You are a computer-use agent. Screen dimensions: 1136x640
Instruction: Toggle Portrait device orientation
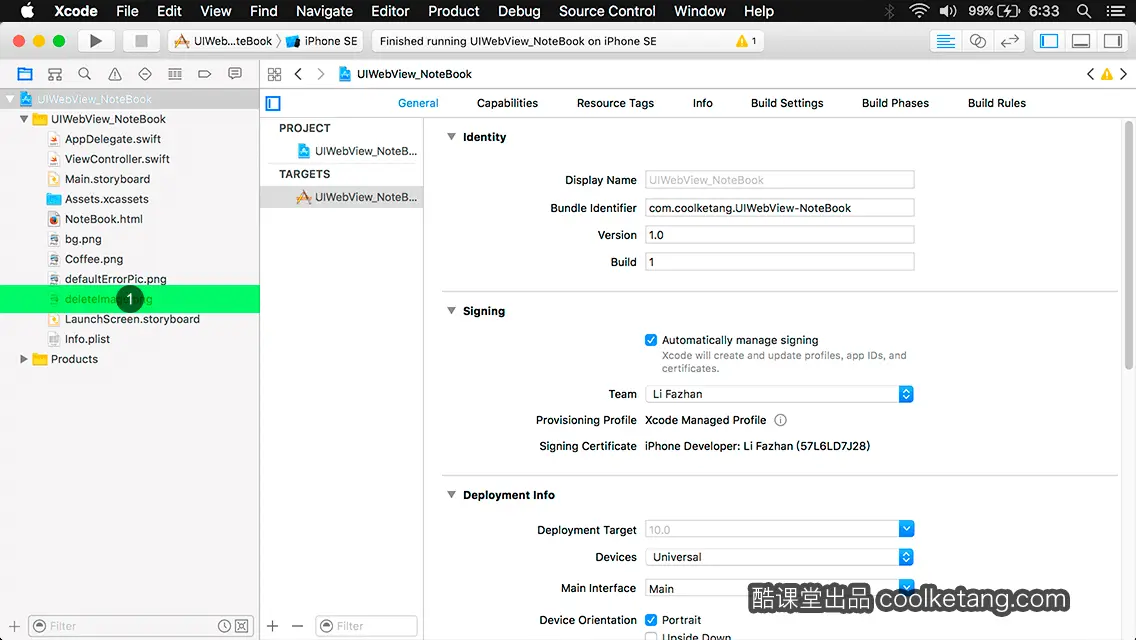[651, 620]
